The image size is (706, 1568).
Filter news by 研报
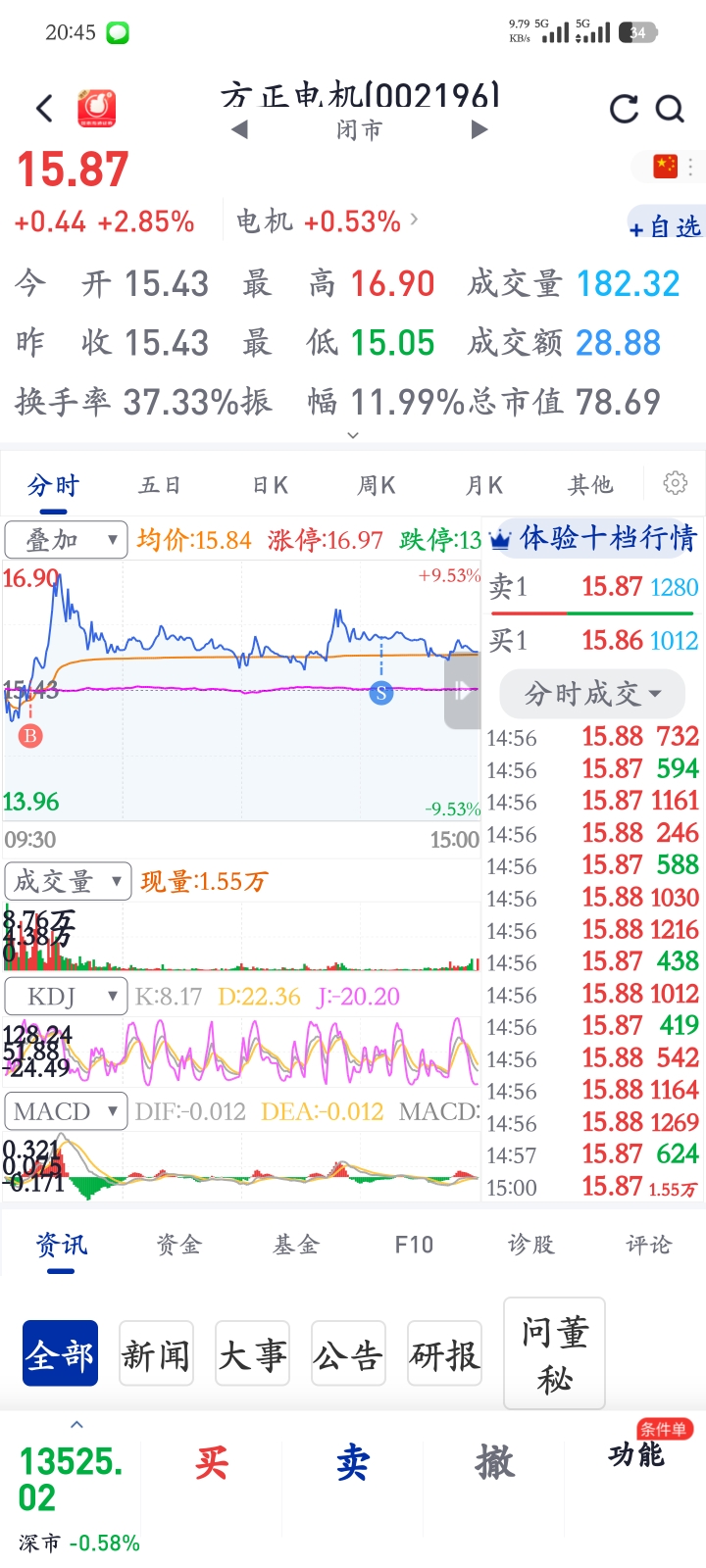pyautogui.click(x=444, y=1353)
